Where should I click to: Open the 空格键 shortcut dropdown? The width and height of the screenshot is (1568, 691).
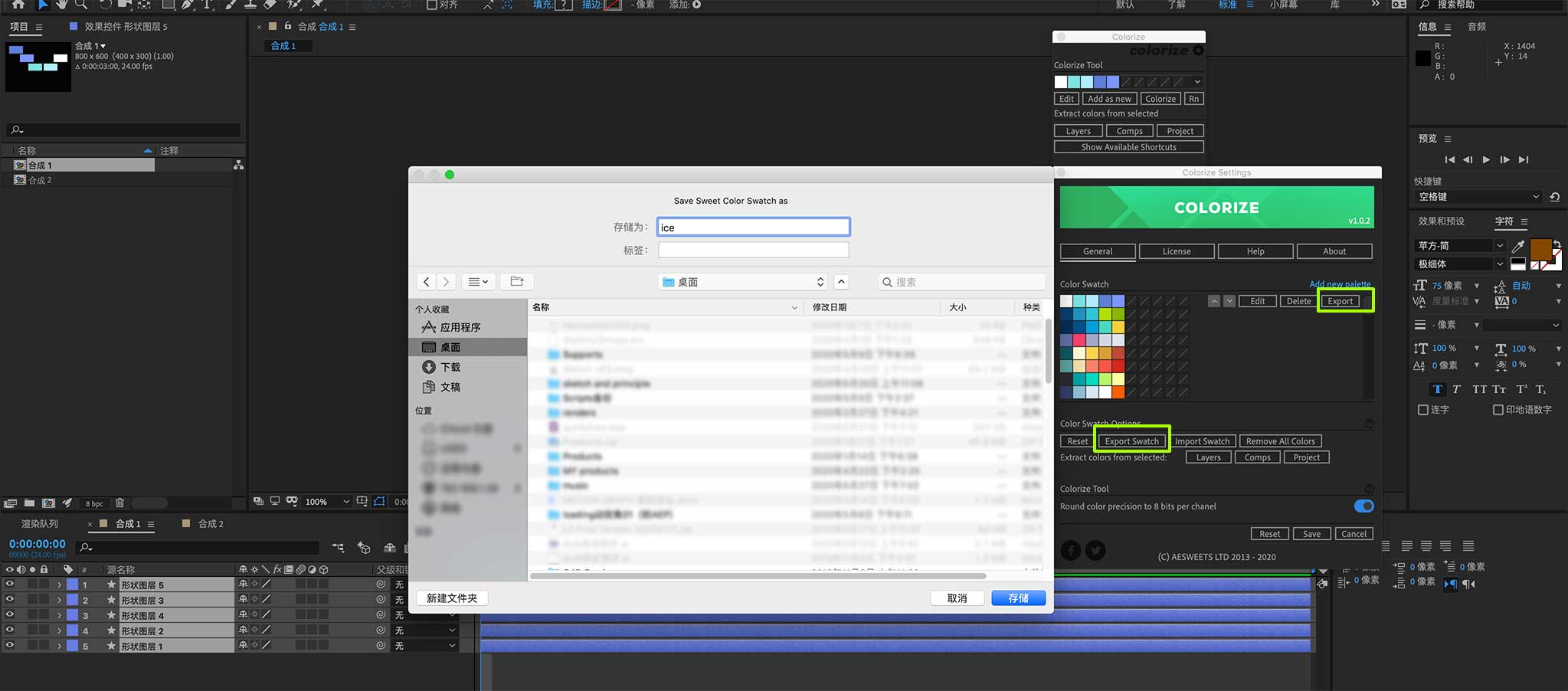click(1478, 197)
